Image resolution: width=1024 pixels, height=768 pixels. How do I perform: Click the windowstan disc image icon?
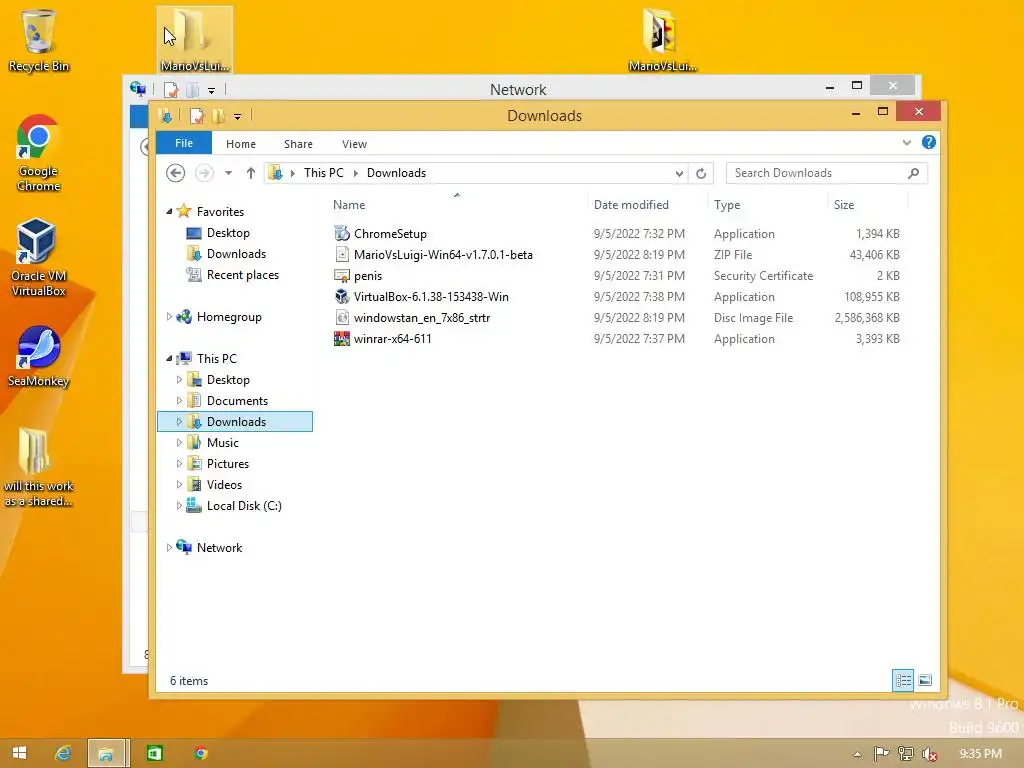tap(342, 317)
